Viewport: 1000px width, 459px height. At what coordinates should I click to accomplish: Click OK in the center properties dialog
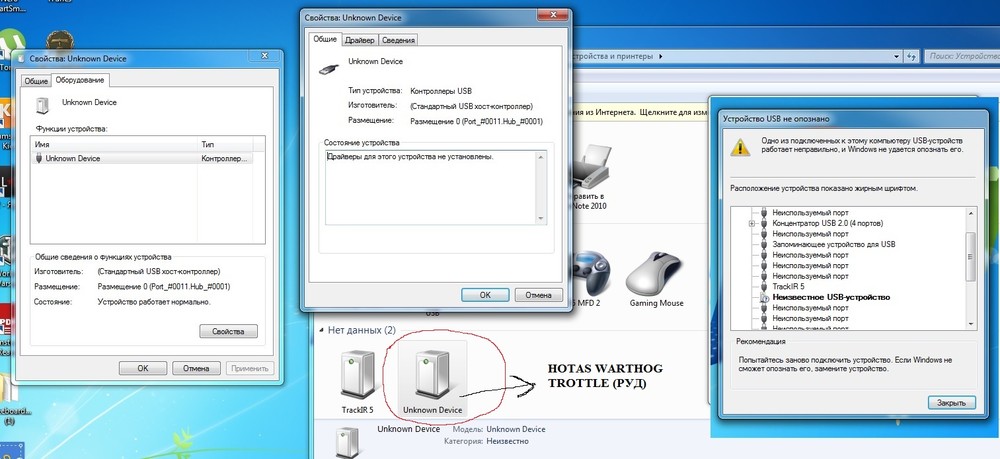485,295
